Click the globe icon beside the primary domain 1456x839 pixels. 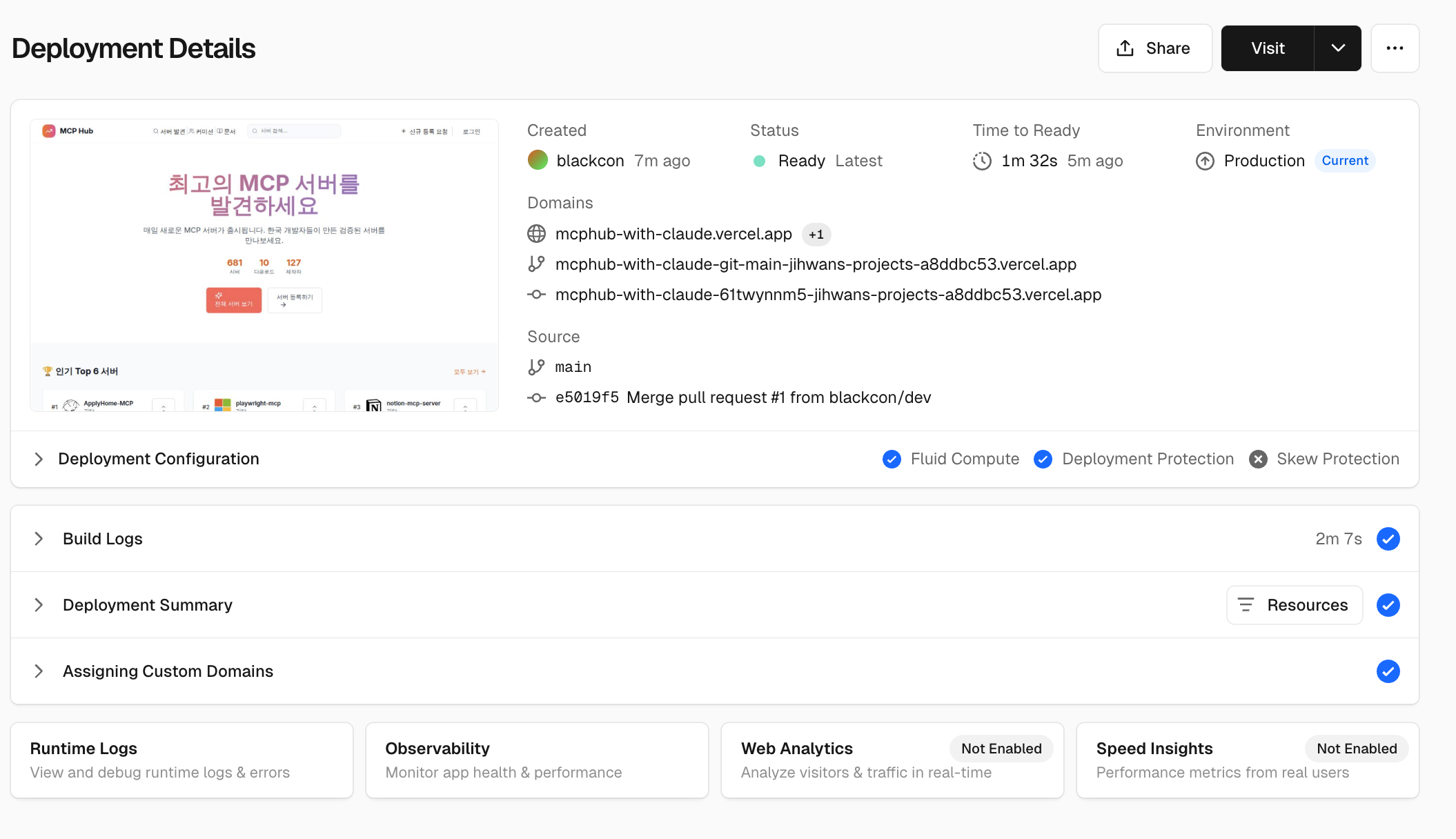click(x=536, y=234)
